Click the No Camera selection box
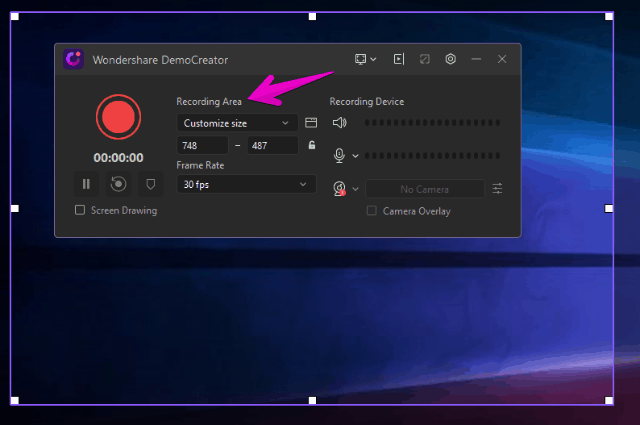This screenshot has height=425, width=640. 424,189
